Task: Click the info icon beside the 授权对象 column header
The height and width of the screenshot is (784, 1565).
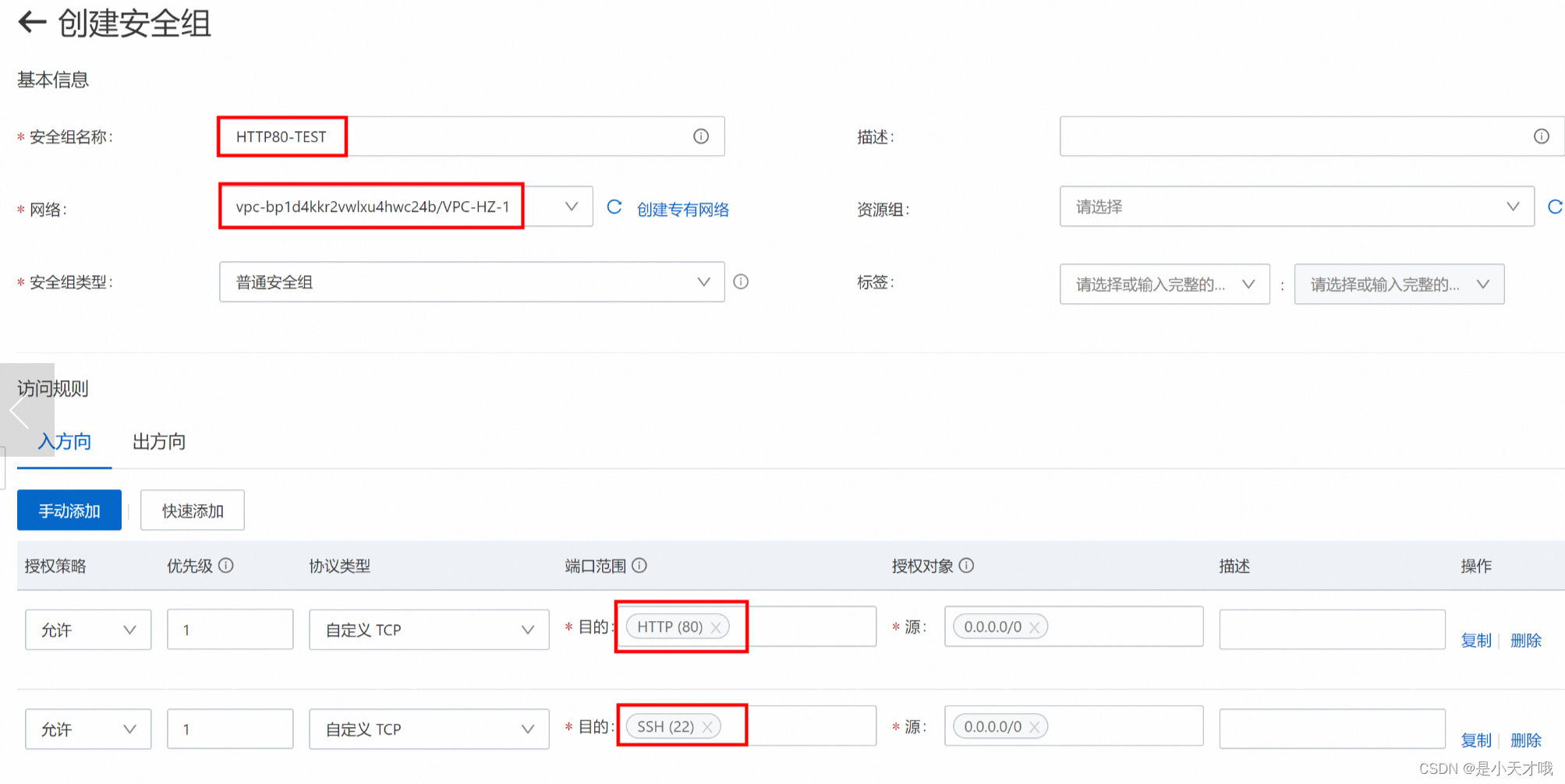Action: [968, 566]
